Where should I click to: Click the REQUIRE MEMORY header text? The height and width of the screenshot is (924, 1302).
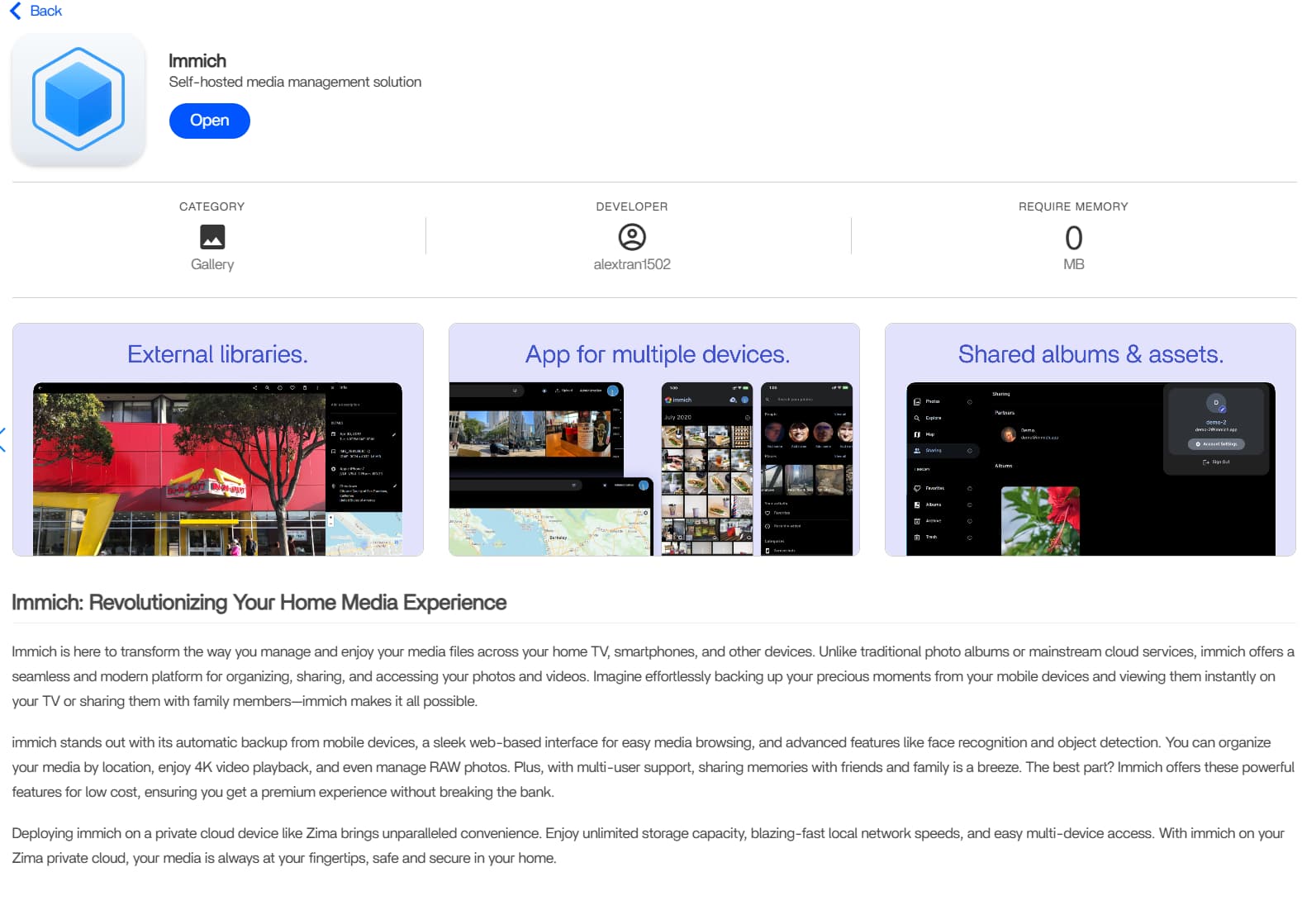coord(1073,206)
